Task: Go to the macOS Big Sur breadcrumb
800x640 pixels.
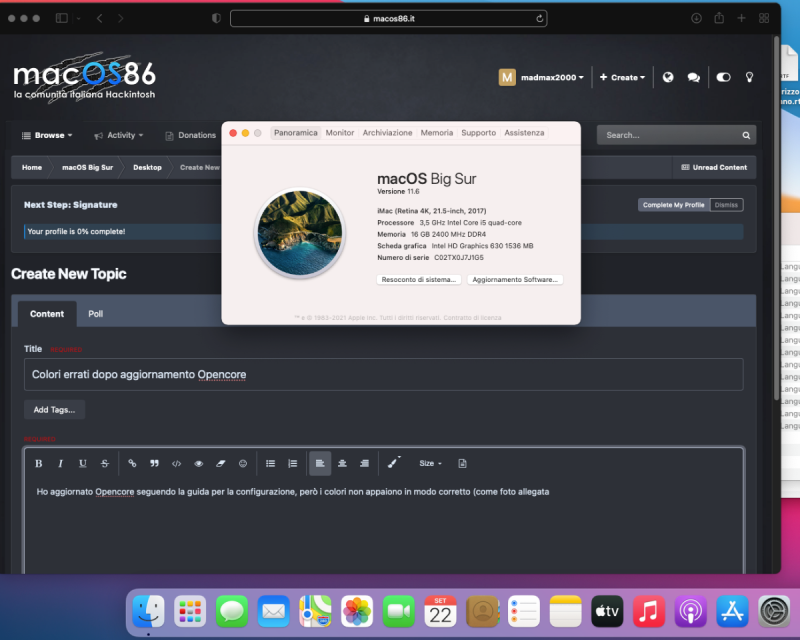Action: 87,167
